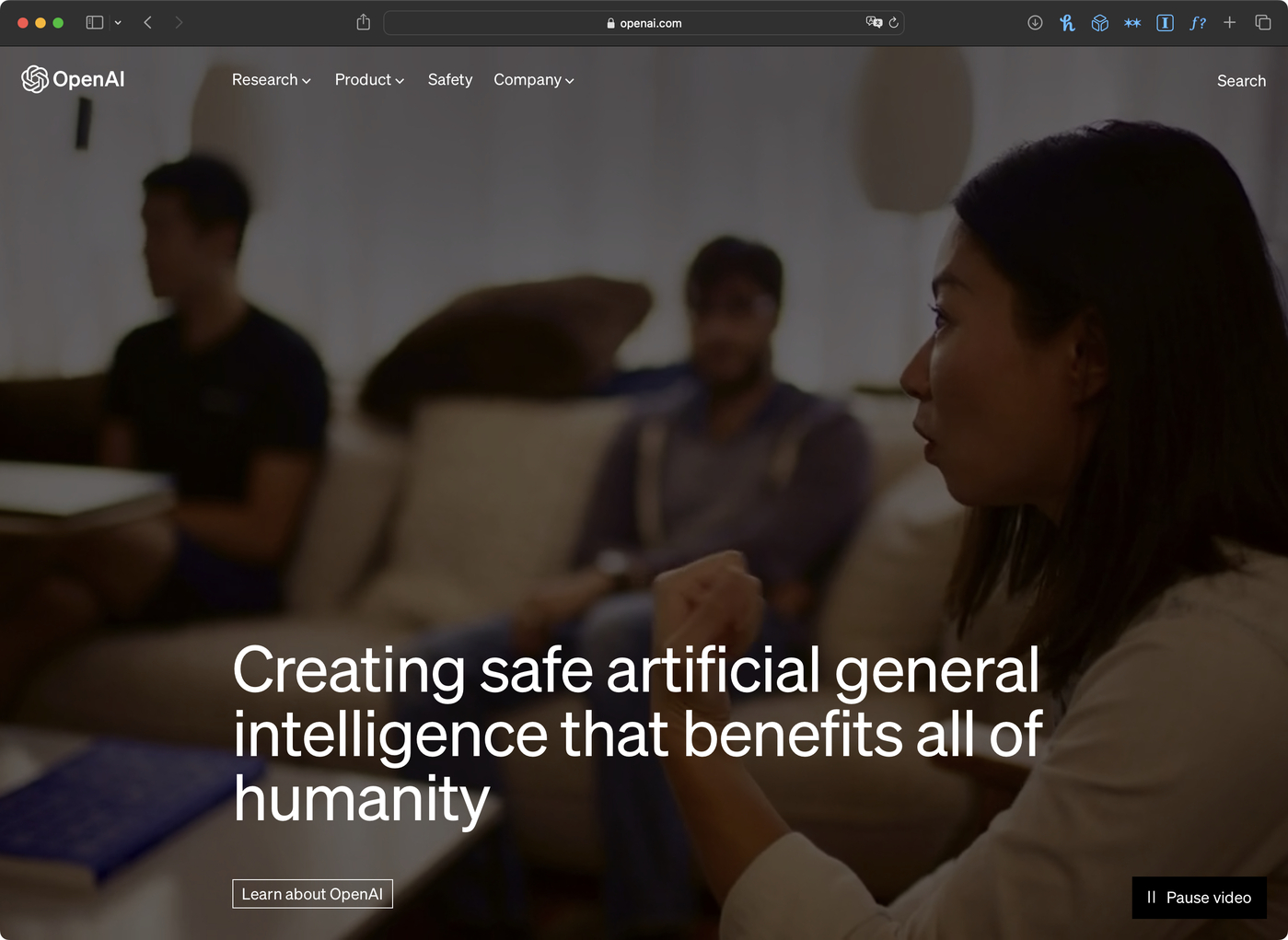This screenshot has width=1288, height=940.
Task: Open the Downloads icon in the toolbar
Action: tap(1035, 22)
